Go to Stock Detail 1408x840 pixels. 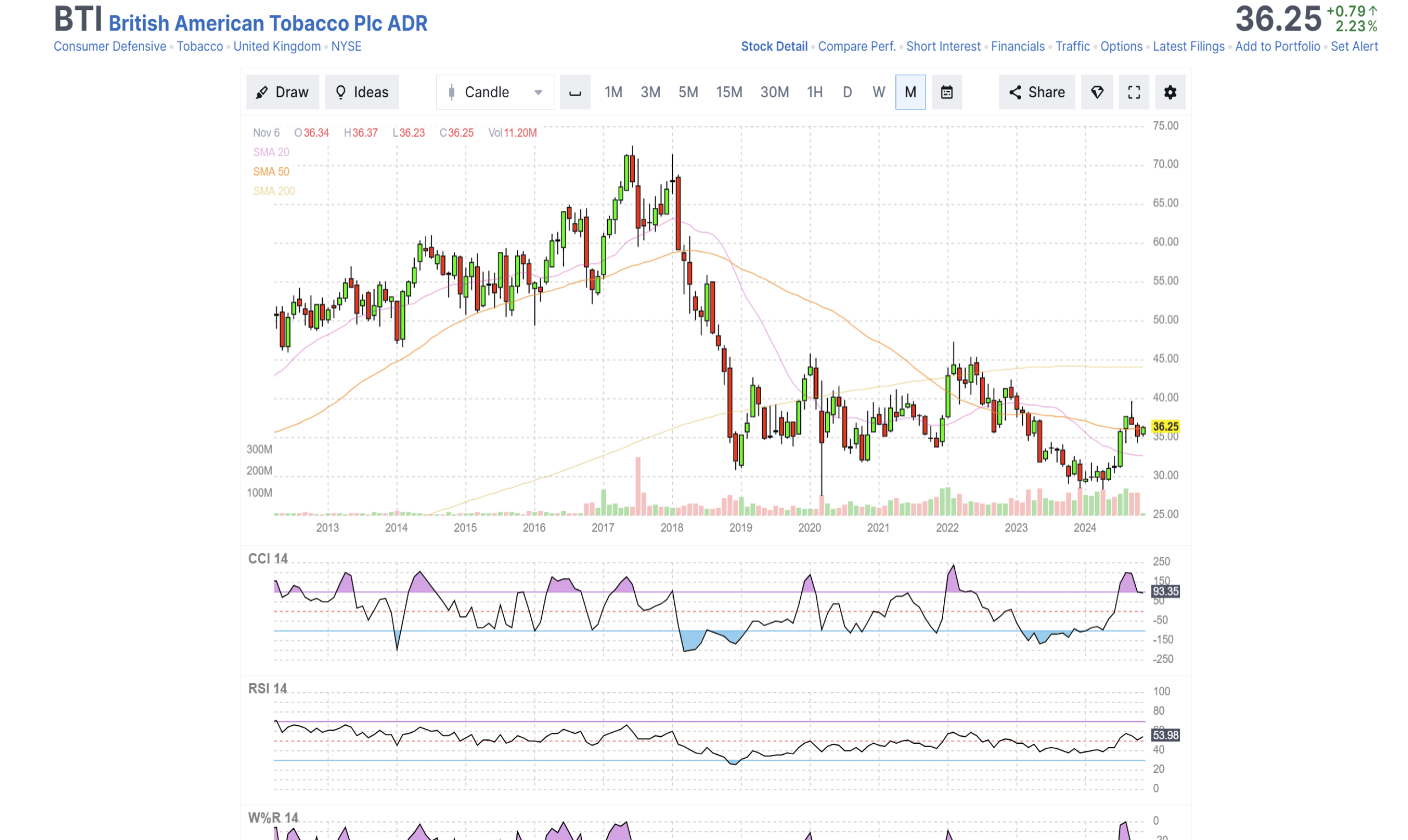(x=774, y=46)
